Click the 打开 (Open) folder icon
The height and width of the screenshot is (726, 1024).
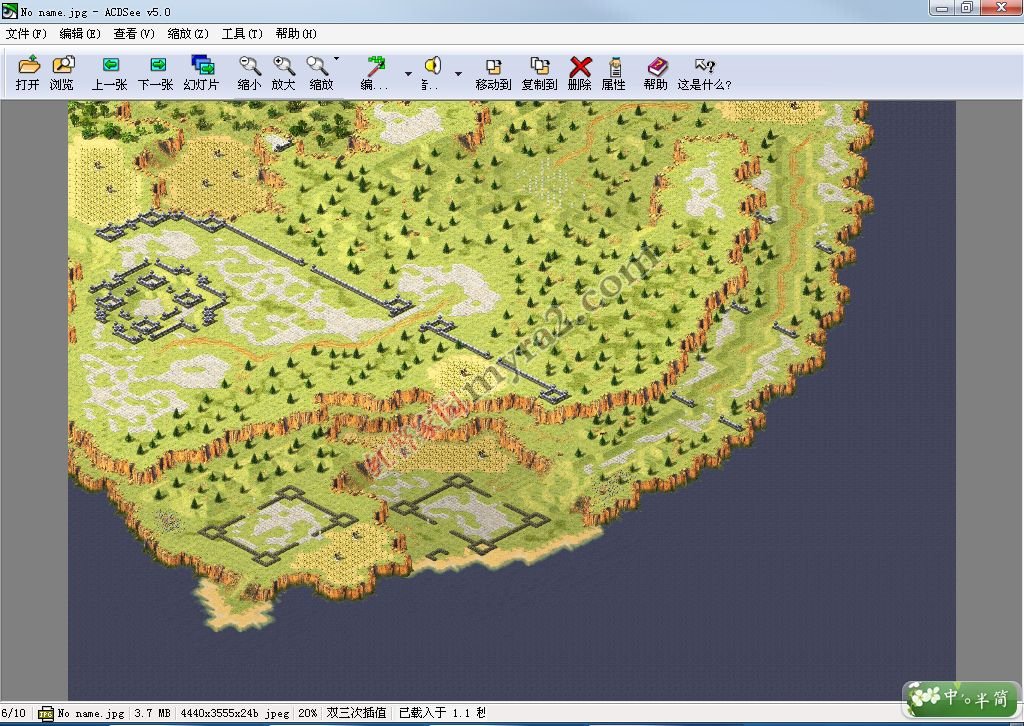(29, 65)
